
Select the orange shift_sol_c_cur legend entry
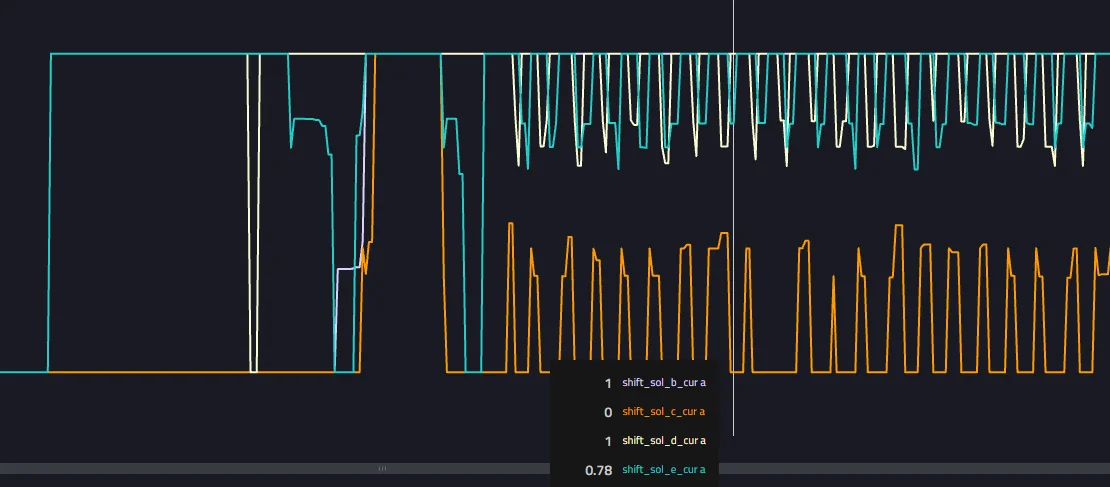(x=663, y=412)
